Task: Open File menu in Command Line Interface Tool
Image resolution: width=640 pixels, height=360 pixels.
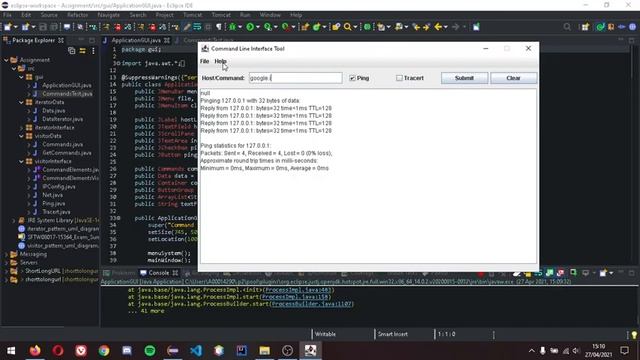Action: [x=204, y=61]
